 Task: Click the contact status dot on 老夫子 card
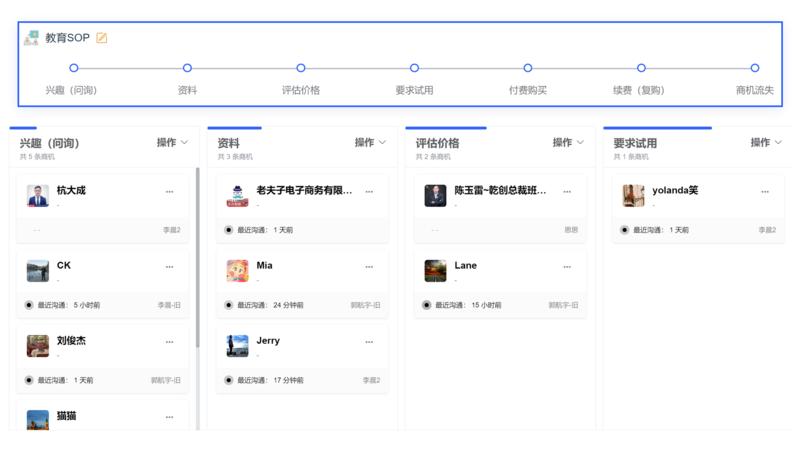229,230
